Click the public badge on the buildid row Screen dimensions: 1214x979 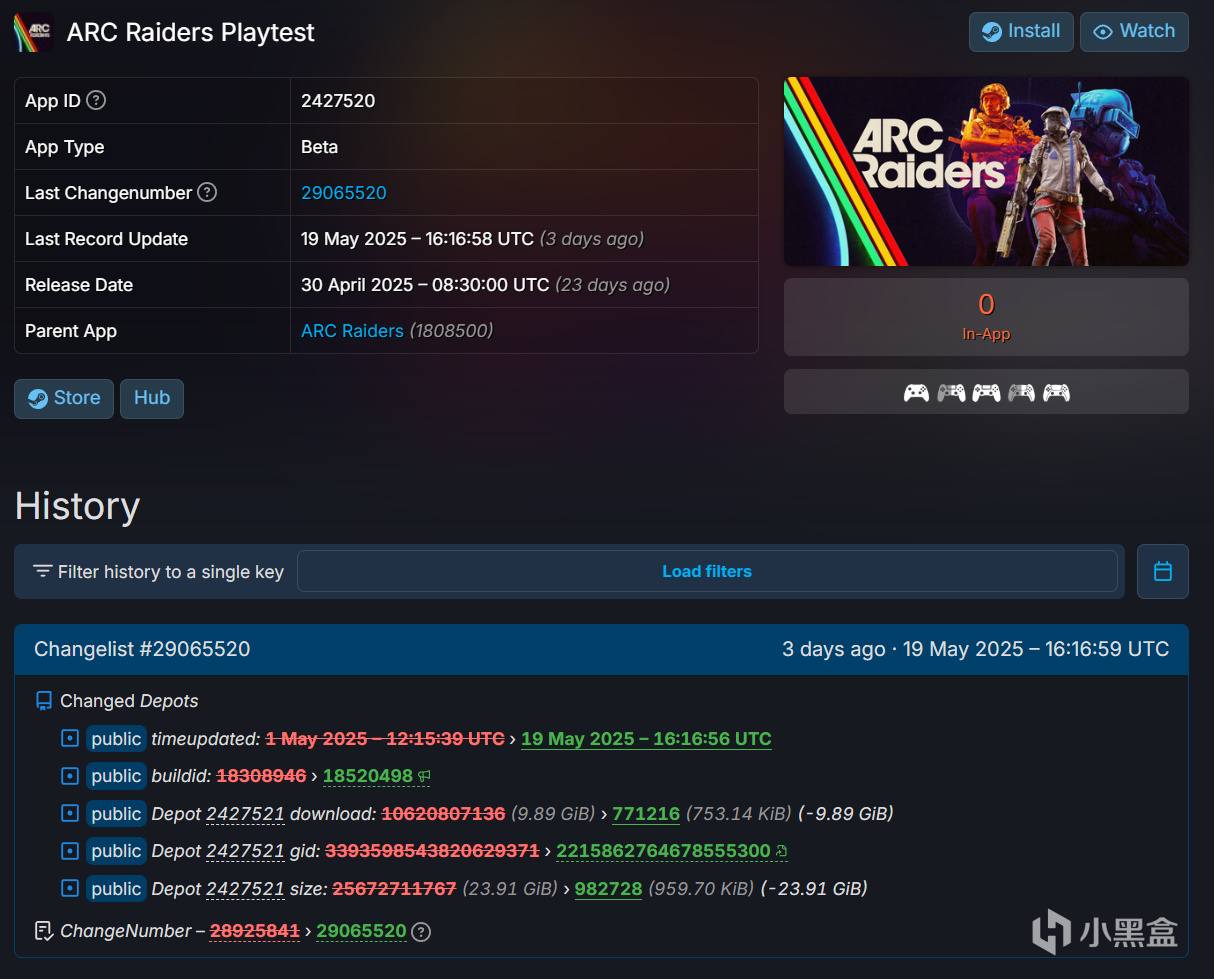coord(116,776)
